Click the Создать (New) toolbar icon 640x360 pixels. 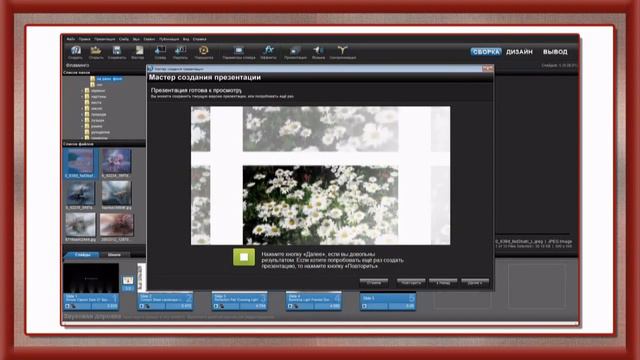[x=76, y=52]
